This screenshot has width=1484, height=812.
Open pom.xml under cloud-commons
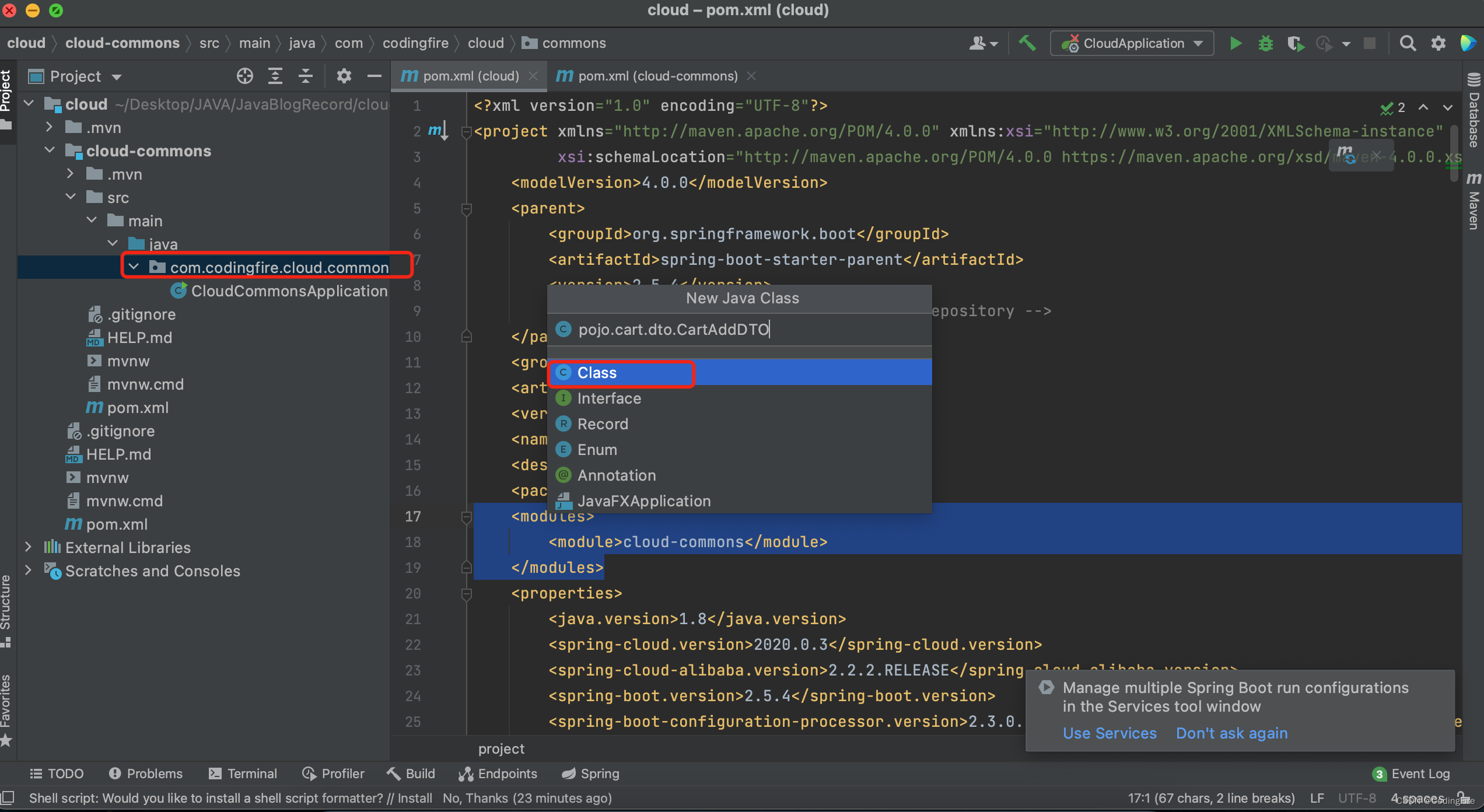[128, 407]
